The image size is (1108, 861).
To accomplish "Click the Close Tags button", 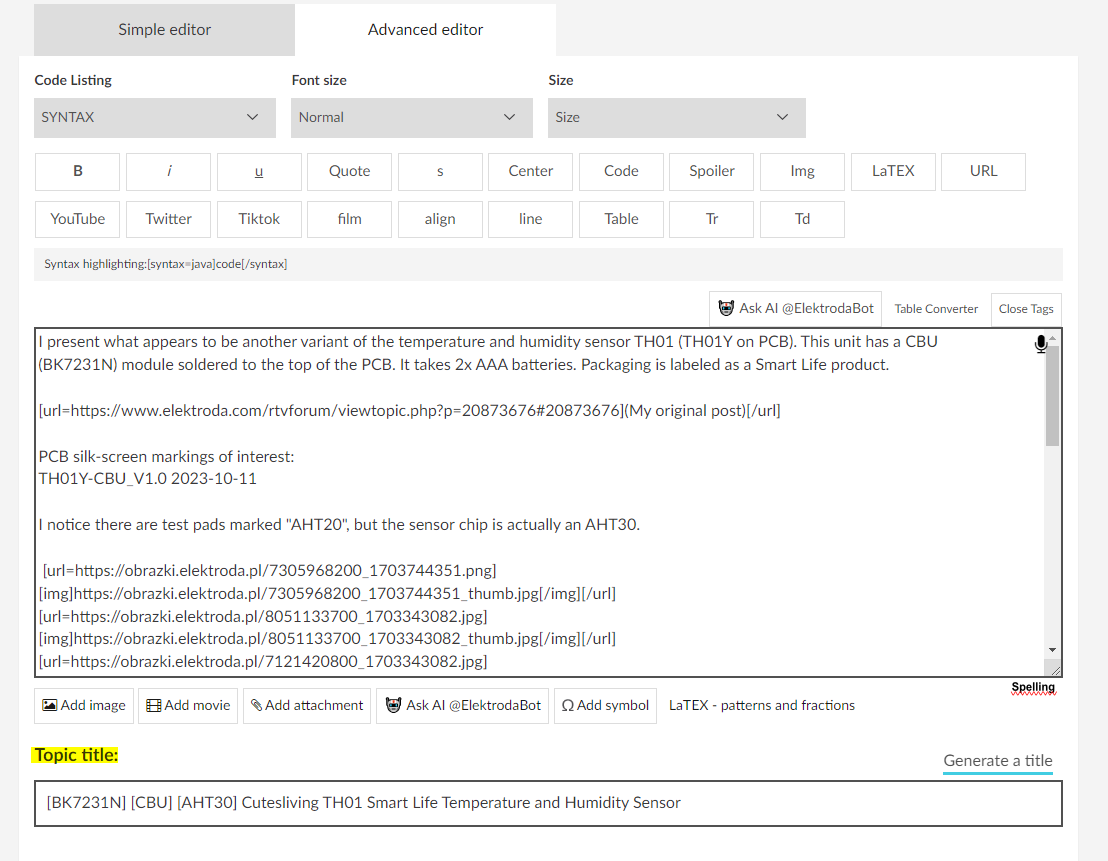I will coord(1026,309).
